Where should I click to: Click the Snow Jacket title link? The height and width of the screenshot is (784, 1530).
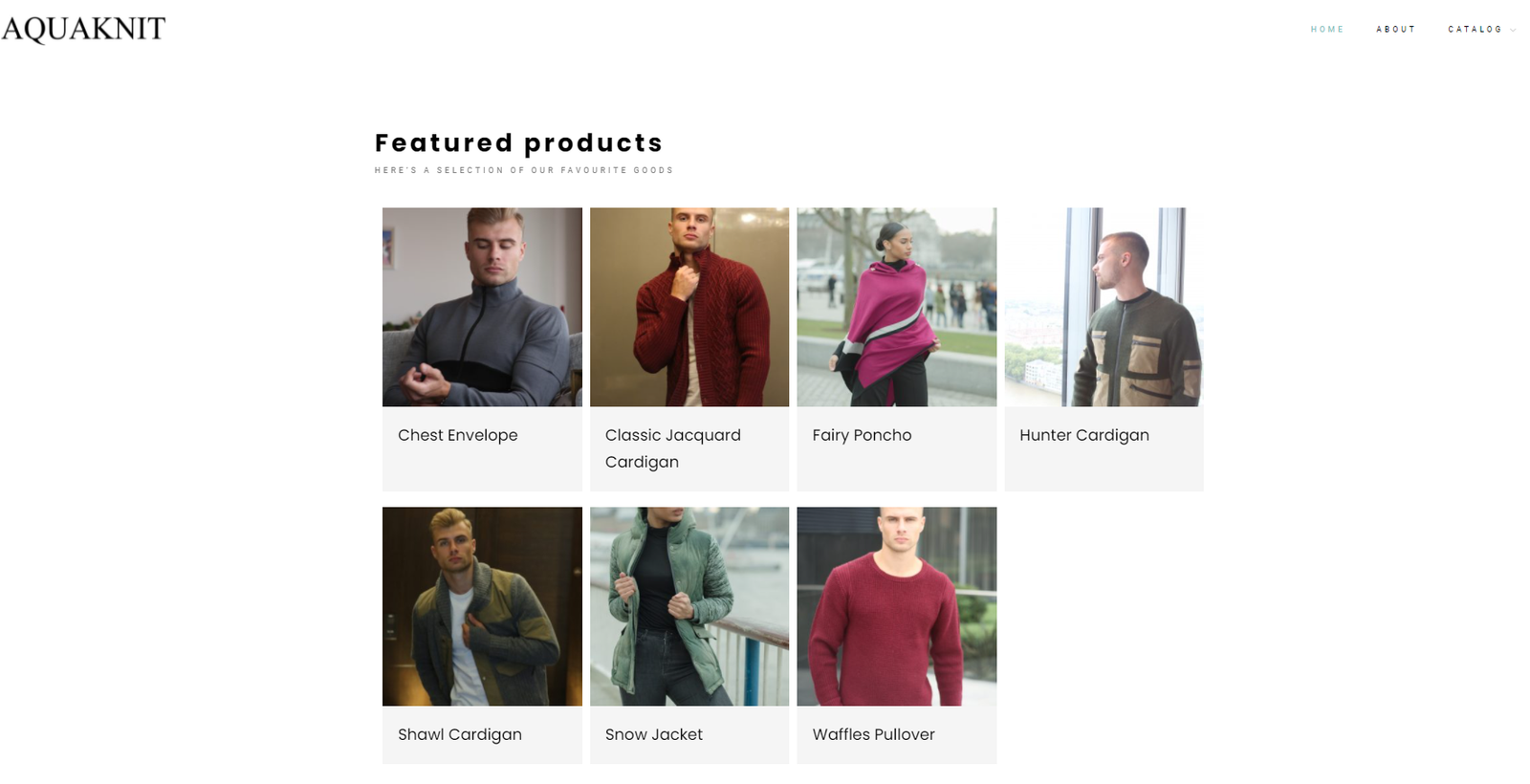point(654,734)
